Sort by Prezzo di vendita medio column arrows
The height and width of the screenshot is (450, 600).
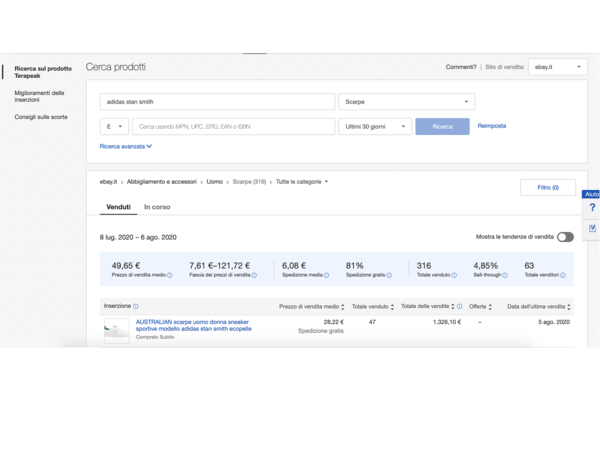[x=343, y=307]
